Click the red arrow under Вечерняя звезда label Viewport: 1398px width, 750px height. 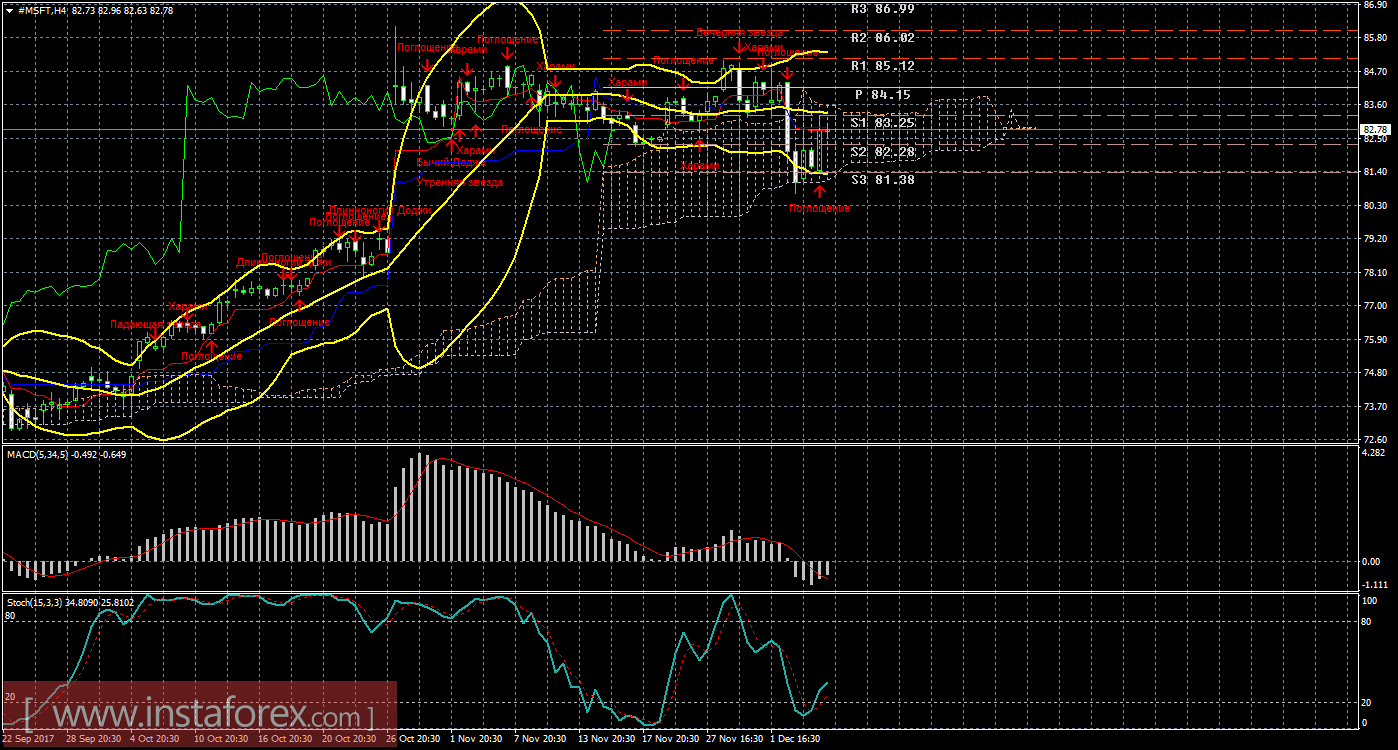(738, 47)
